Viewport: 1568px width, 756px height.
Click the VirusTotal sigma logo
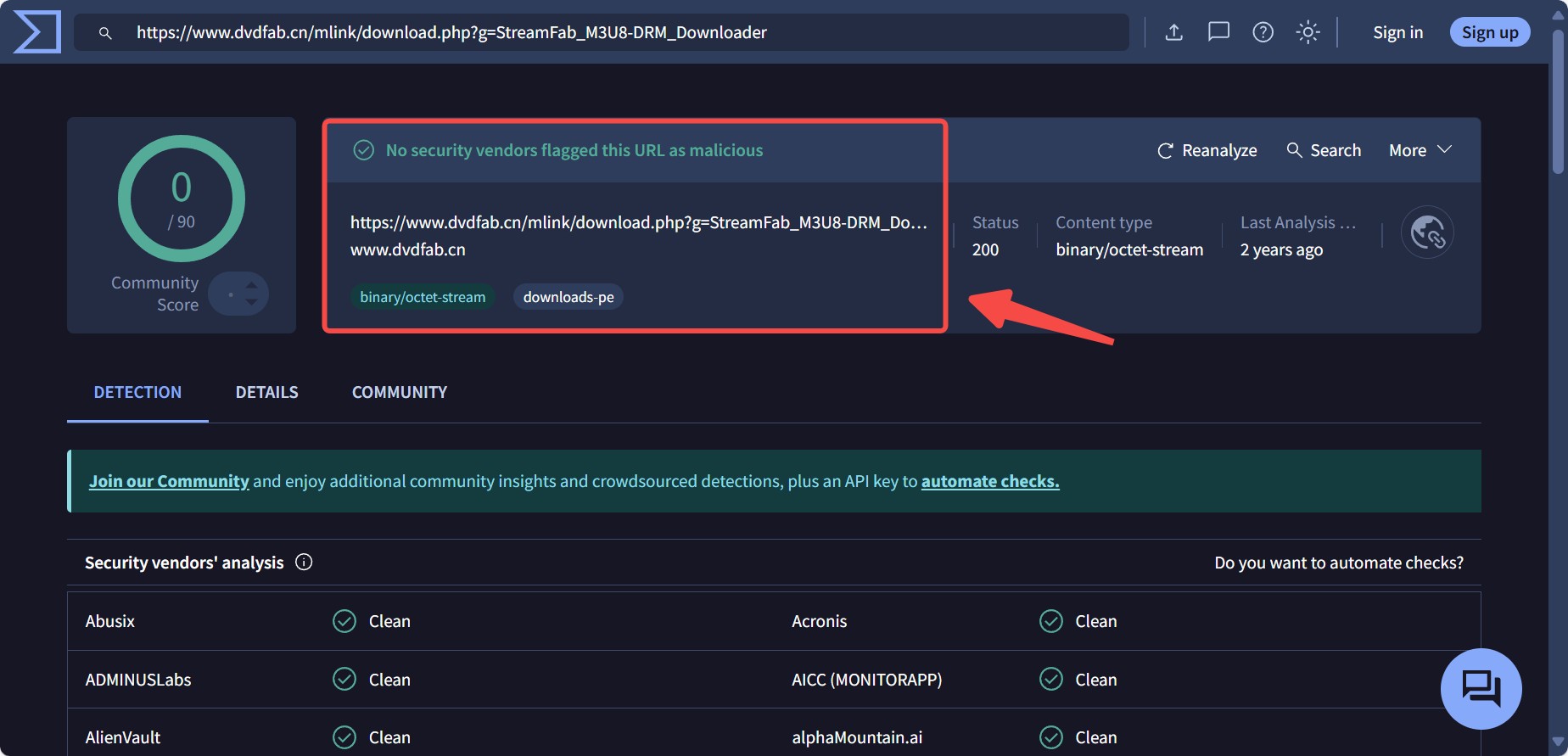click(x=37, y=32)
